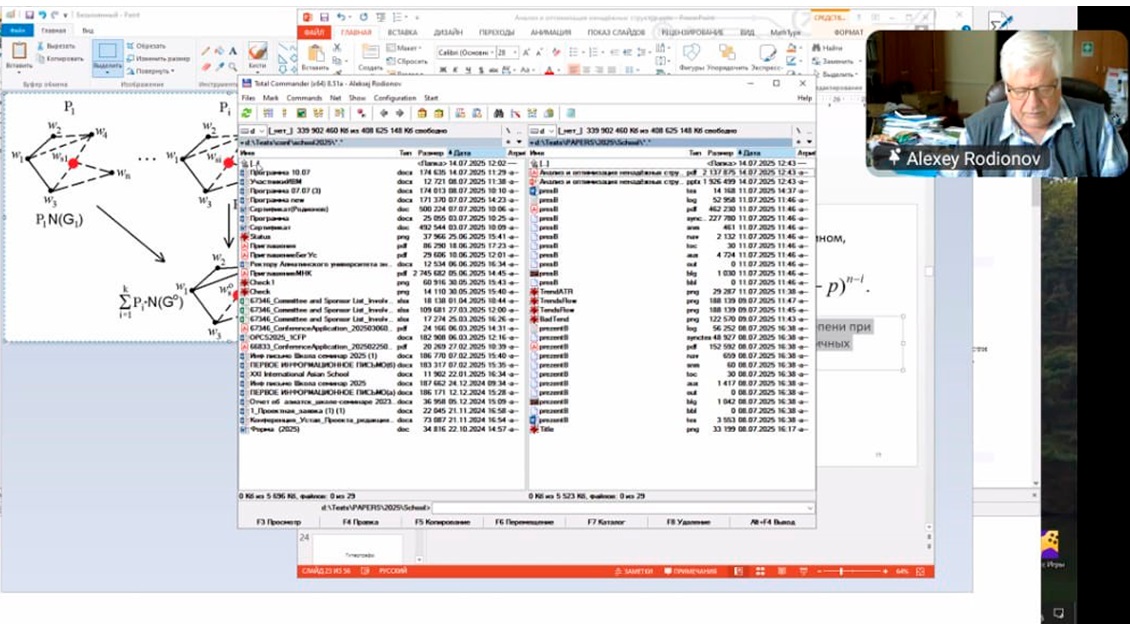This screenshot has width=1130, height=630.
Task: Open the binoculars Search icon in Total Commander
Action: click(x=499, y=113)
